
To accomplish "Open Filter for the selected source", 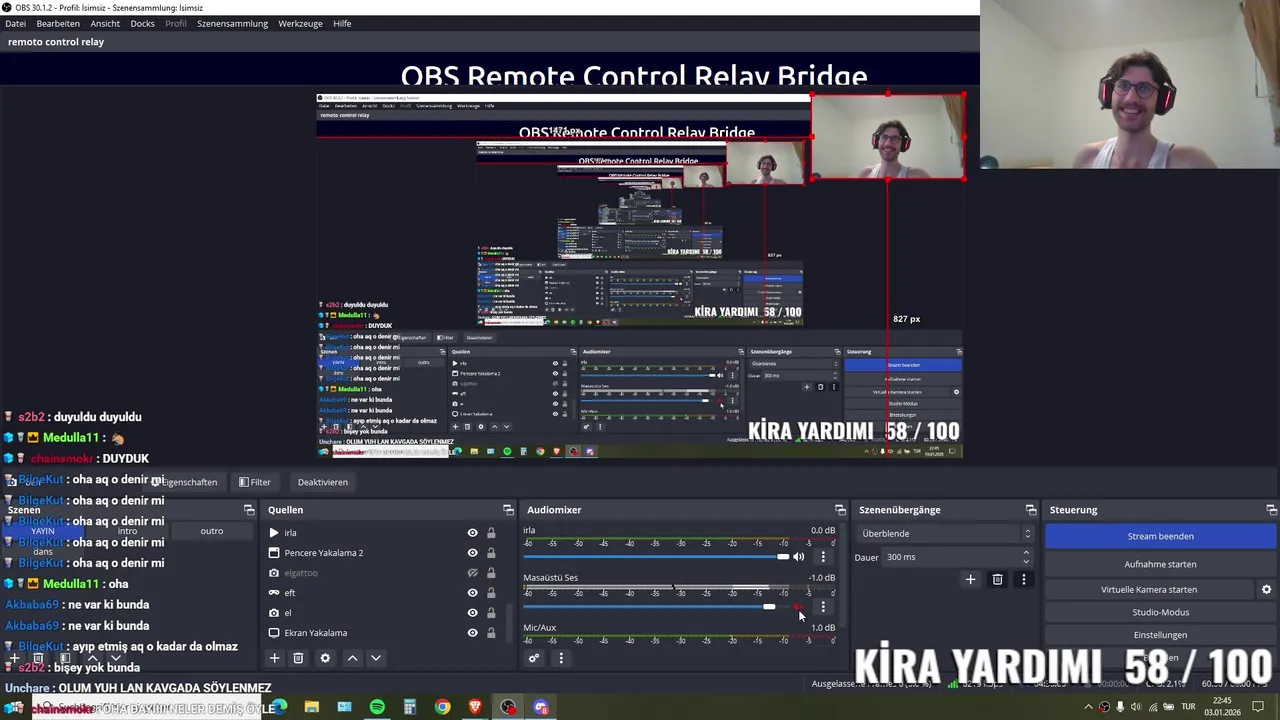I will click(254, 482).
